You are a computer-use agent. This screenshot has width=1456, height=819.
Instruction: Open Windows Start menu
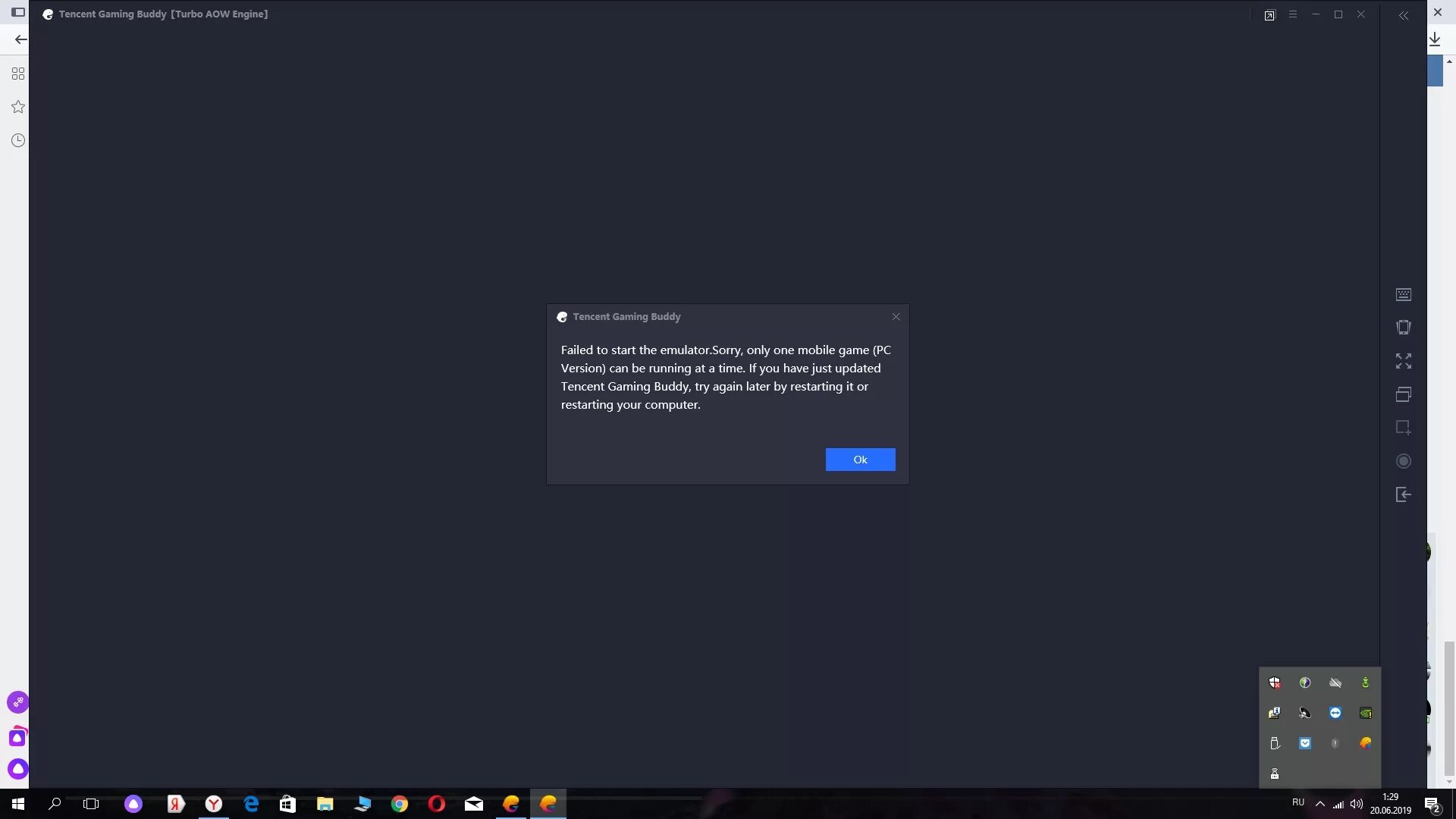[x=18, y=804]
